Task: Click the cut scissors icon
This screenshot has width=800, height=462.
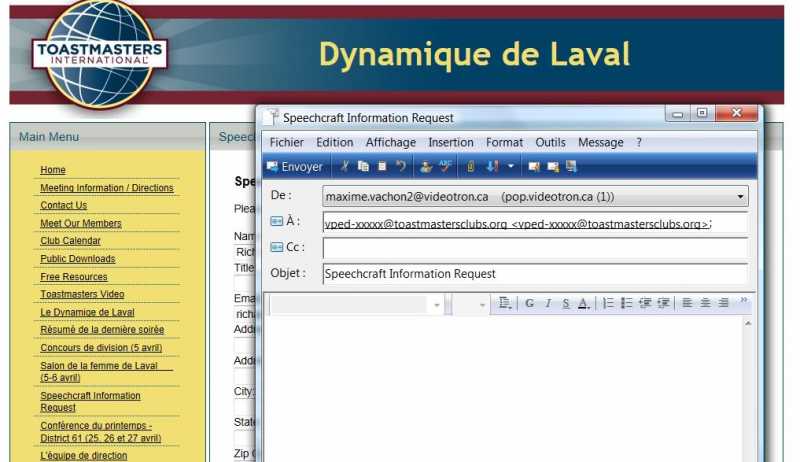Action: tap(346, 167)
